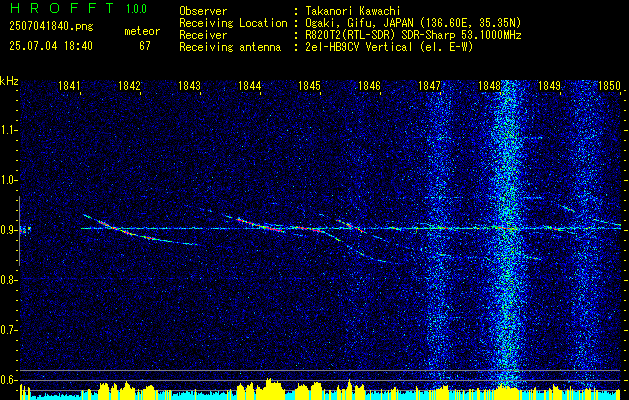This screenshot has width=629, height=400.
Task: Click the 1849 time marker
Action: click(x=550, y=86)
